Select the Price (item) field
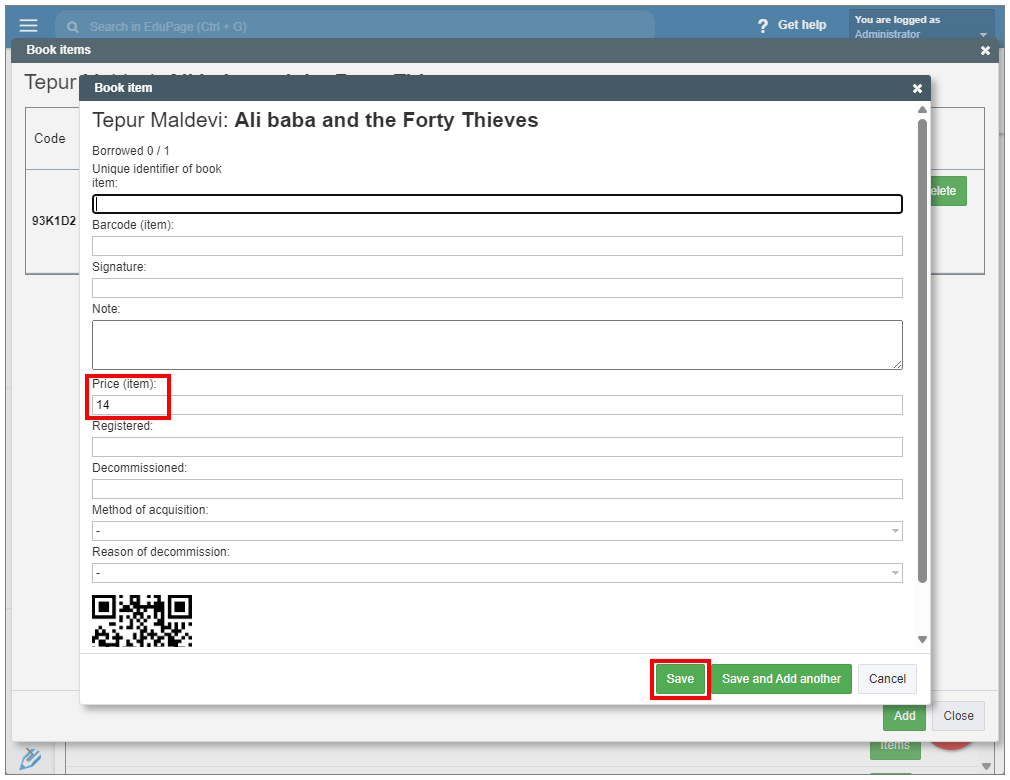Screen dimensions: 1010x780 497,405
